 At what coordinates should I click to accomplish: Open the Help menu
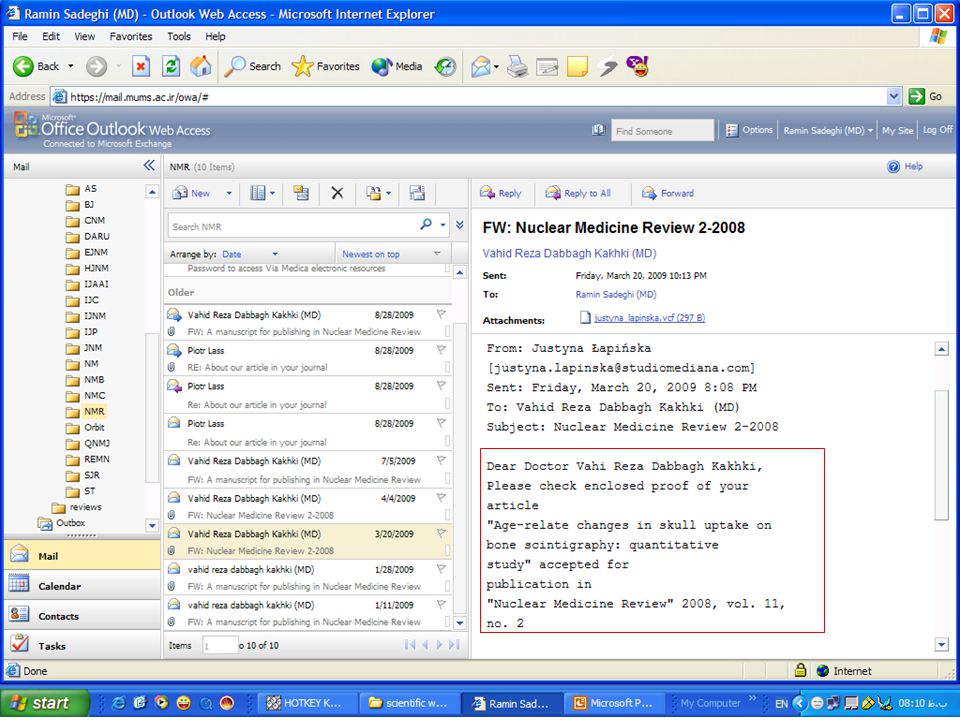[x=215, y=36]
